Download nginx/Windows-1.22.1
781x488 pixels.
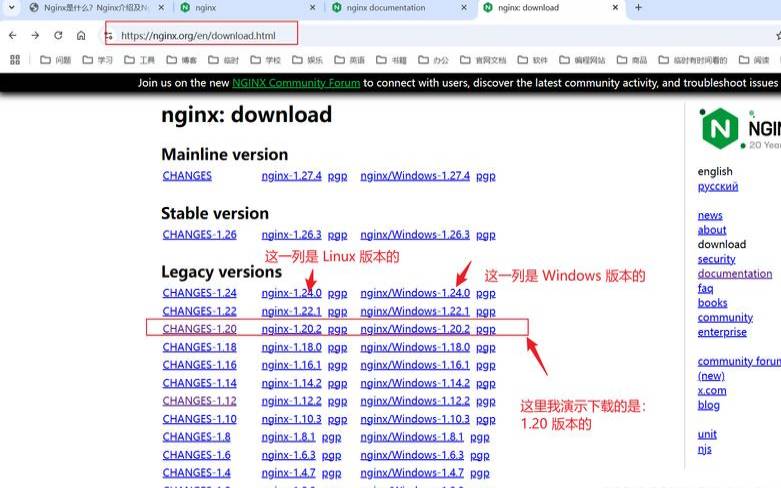415,311
